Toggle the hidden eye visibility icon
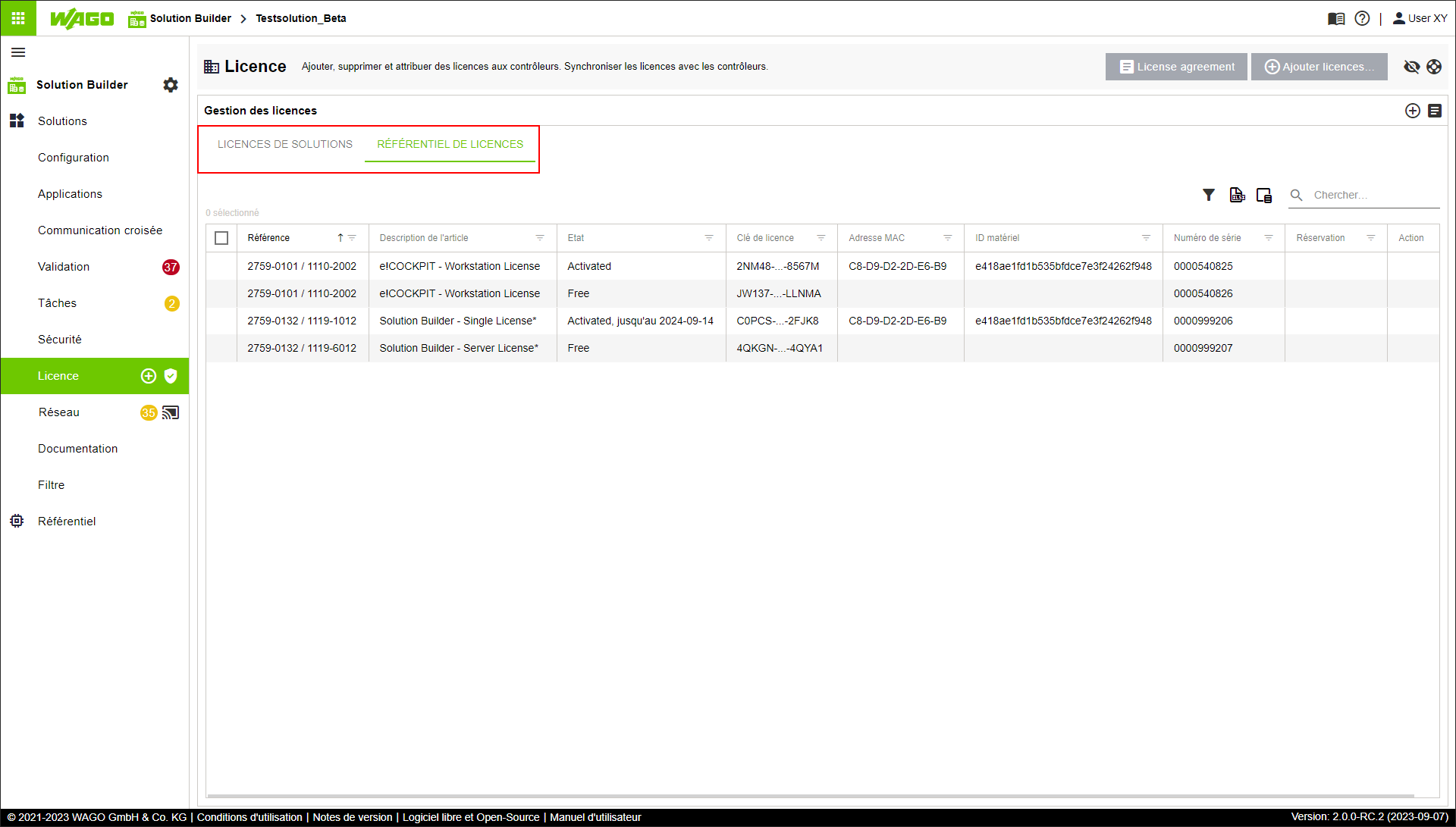Viewport: 1456px width, 827px height. pyautogui.click(x=1411, y=67)
